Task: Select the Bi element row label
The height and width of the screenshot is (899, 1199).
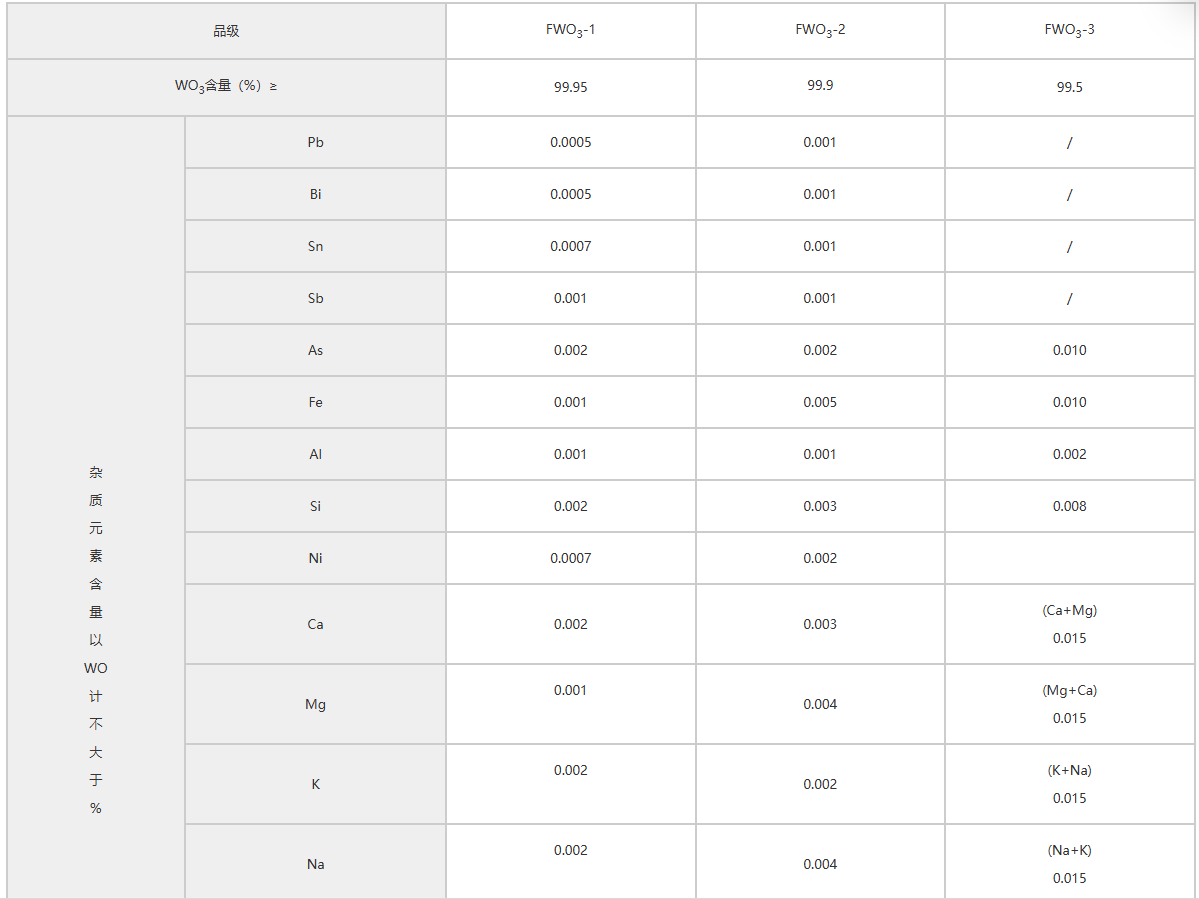Action: 315,194
